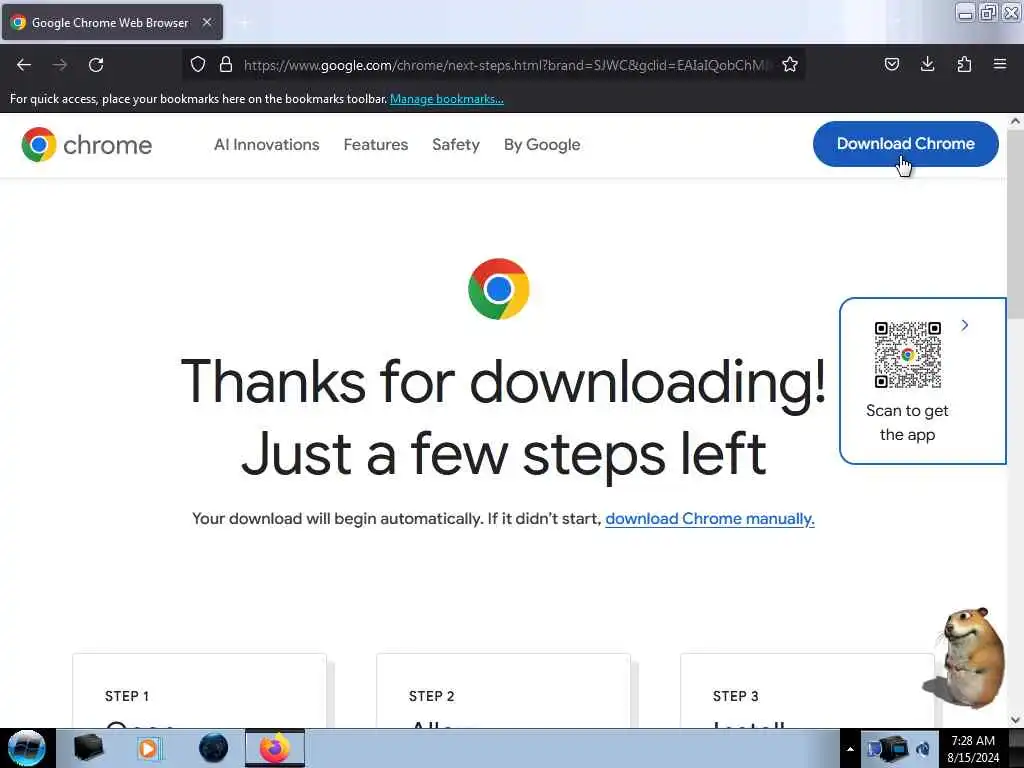Open AI Innovations nav item

point(266,144)
